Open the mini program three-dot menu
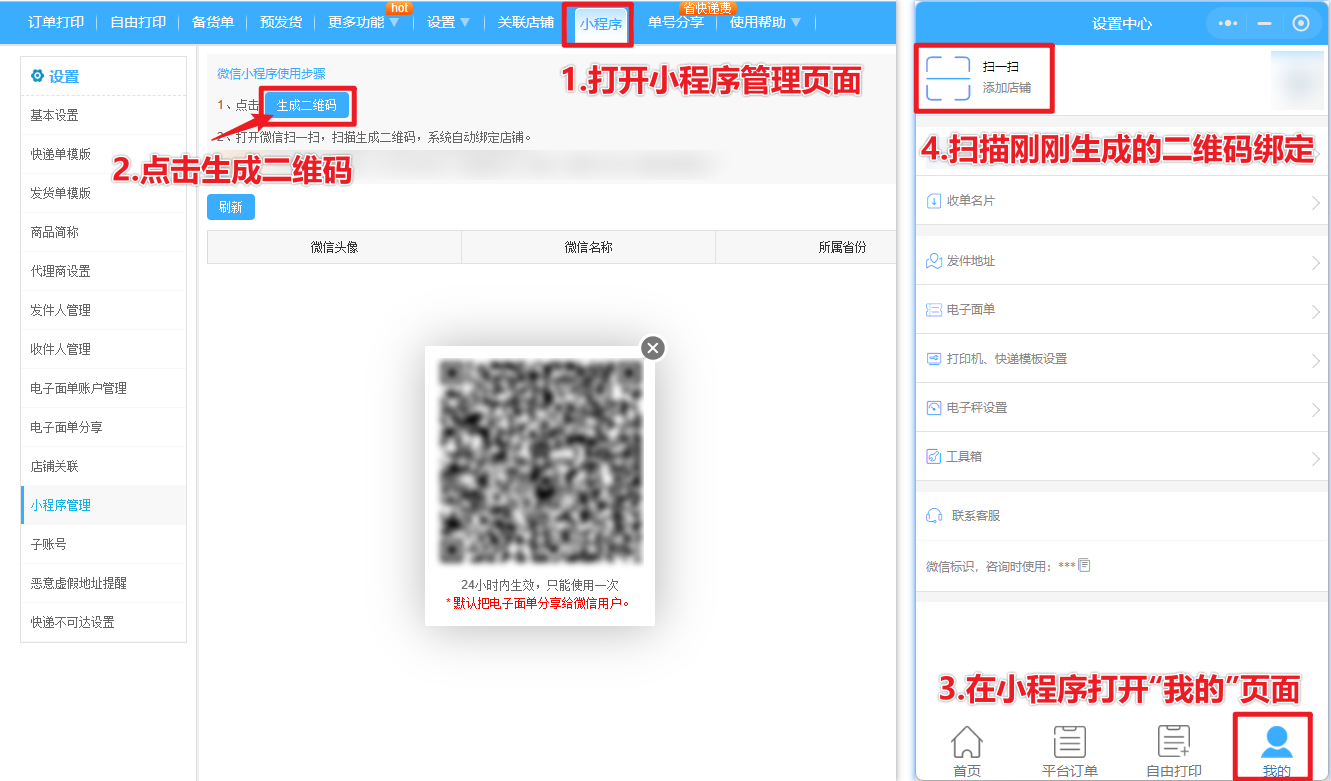This screenshot has height=781, width=1331. [1228, 23]
